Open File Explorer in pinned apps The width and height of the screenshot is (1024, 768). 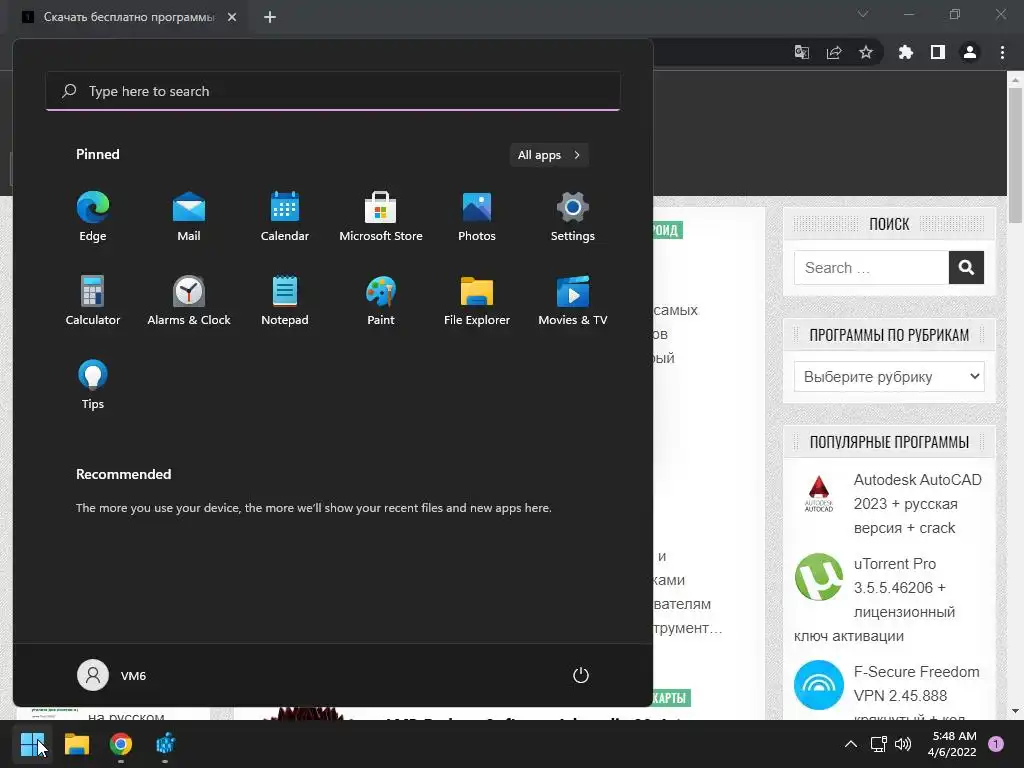pos(477,300)
